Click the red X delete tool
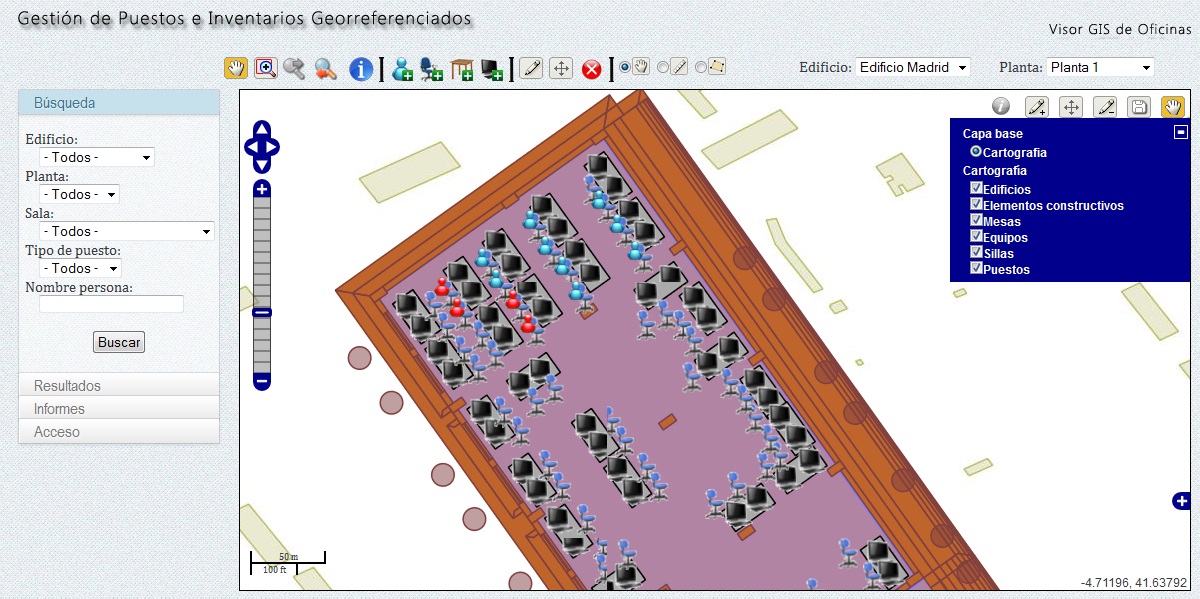 point(592,69)
